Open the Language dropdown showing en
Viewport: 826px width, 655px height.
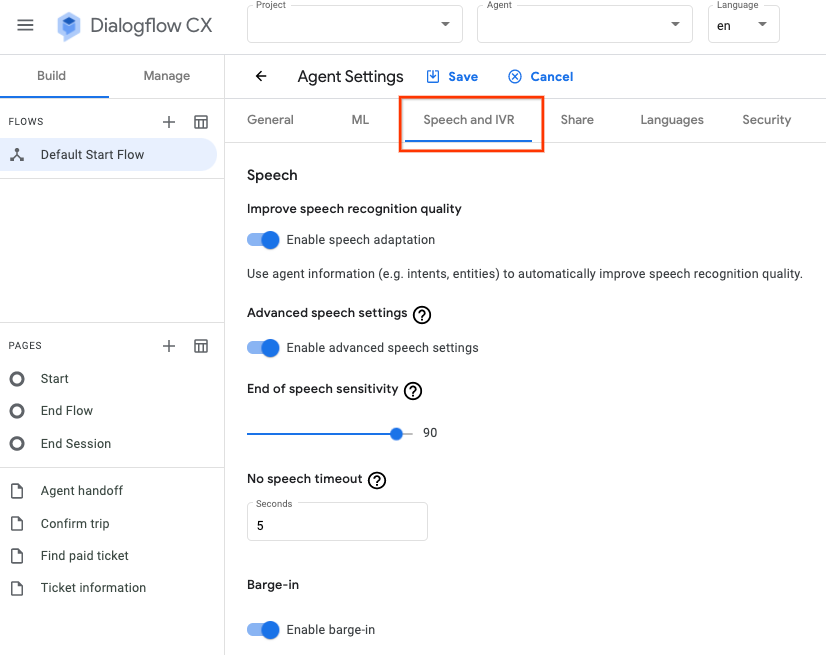pyautogui.click(x=743, y=24)
